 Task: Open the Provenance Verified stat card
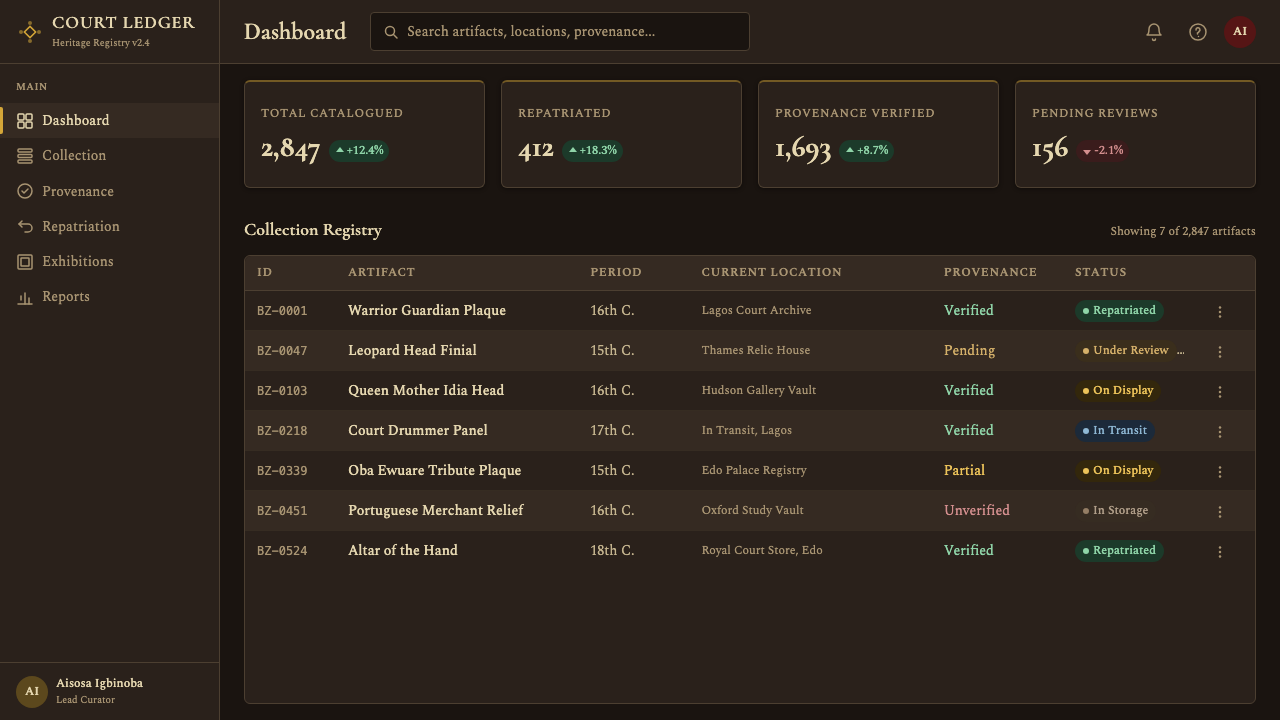[x=878, y=134]
